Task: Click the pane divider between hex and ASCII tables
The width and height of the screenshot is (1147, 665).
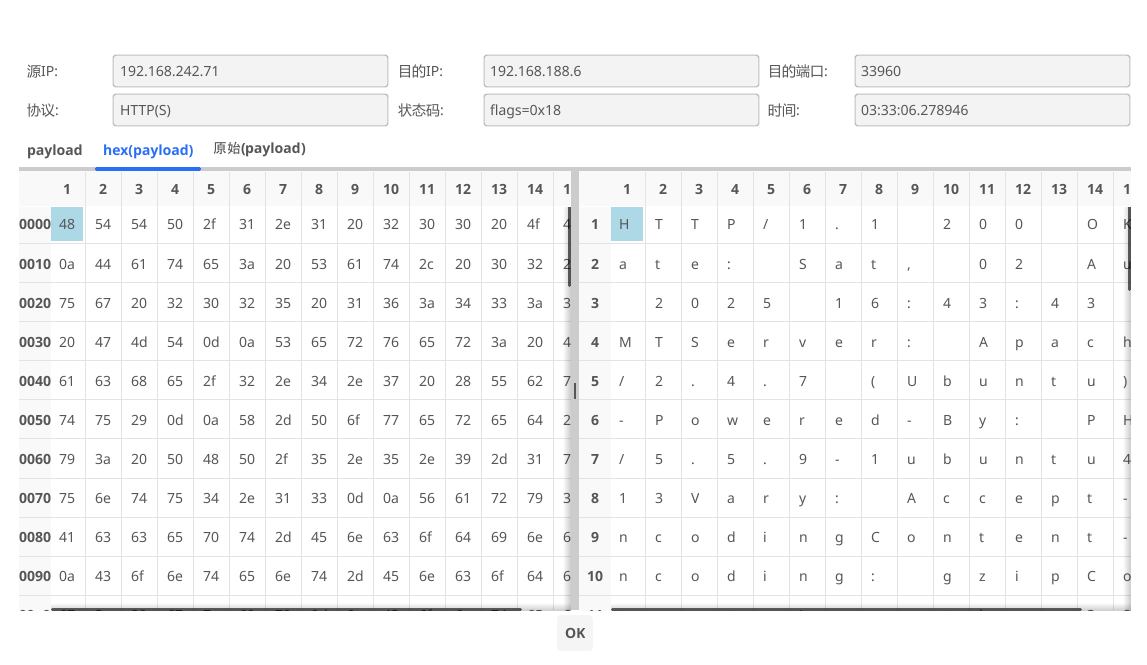Action: click(574, 390)
